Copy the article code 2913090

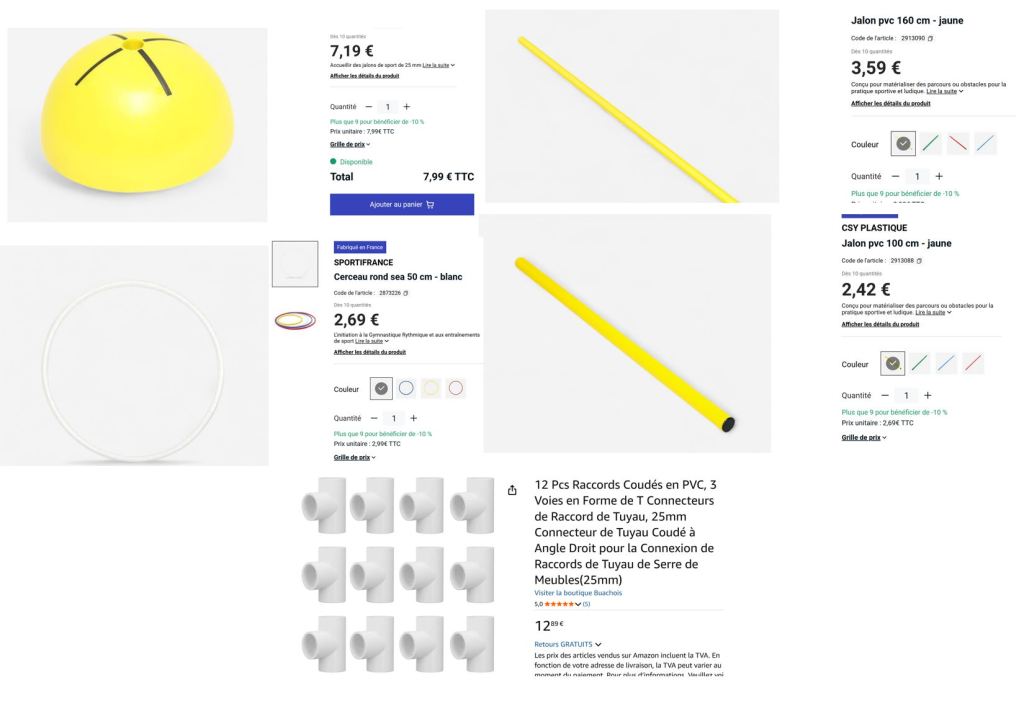(931, 39)
